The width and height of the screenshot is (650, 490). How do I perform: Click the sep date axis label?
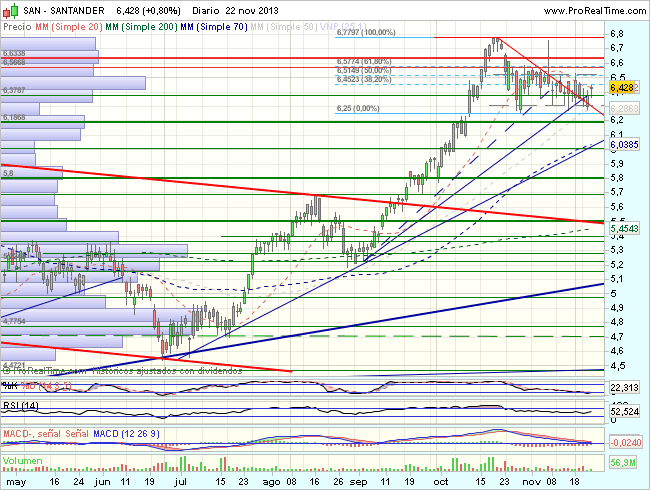(359, 482)
